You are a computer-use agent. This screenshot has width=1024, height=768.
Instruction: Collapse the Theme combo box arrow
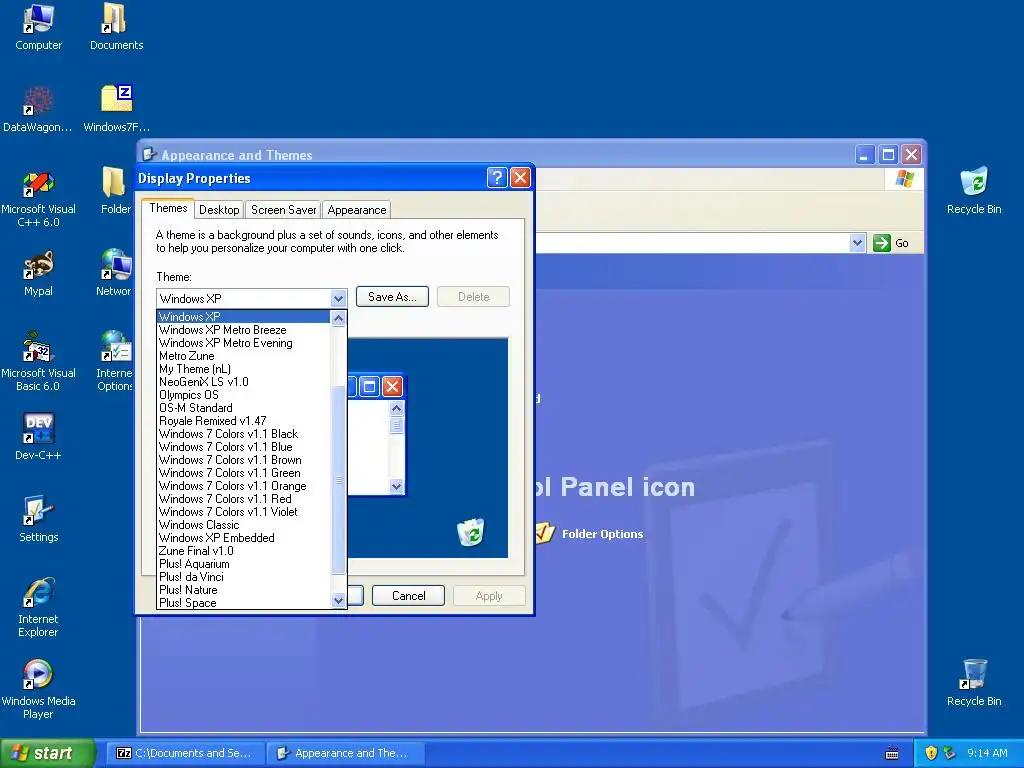(x=338, y=298)
